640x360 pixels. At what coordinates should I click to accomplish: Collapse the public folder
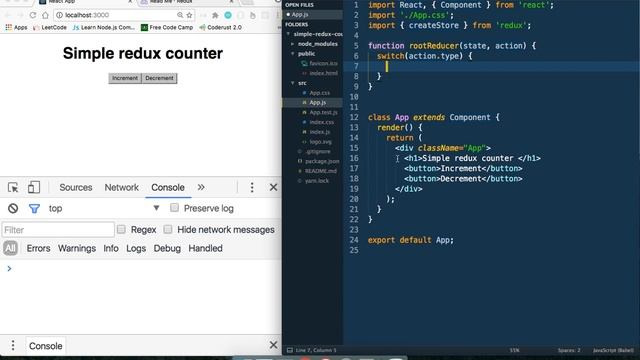click(x=292, y=53)
